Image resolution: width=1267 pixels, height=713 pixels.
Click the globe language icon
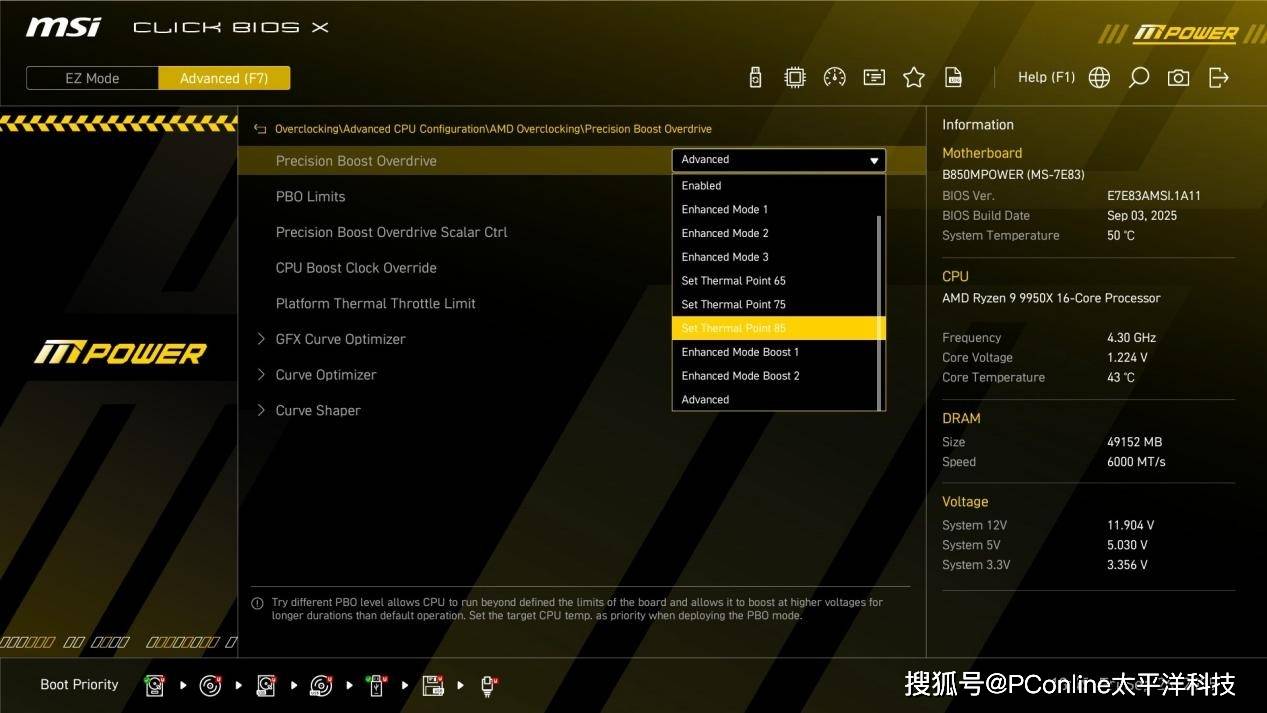pos(1099,78)
